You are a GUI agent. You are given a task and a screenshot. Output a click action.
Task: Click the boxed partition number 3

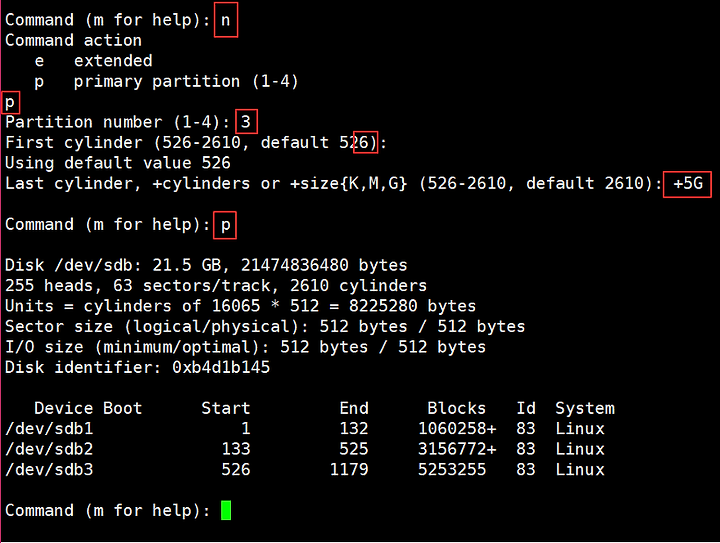(x=246, y=122)
